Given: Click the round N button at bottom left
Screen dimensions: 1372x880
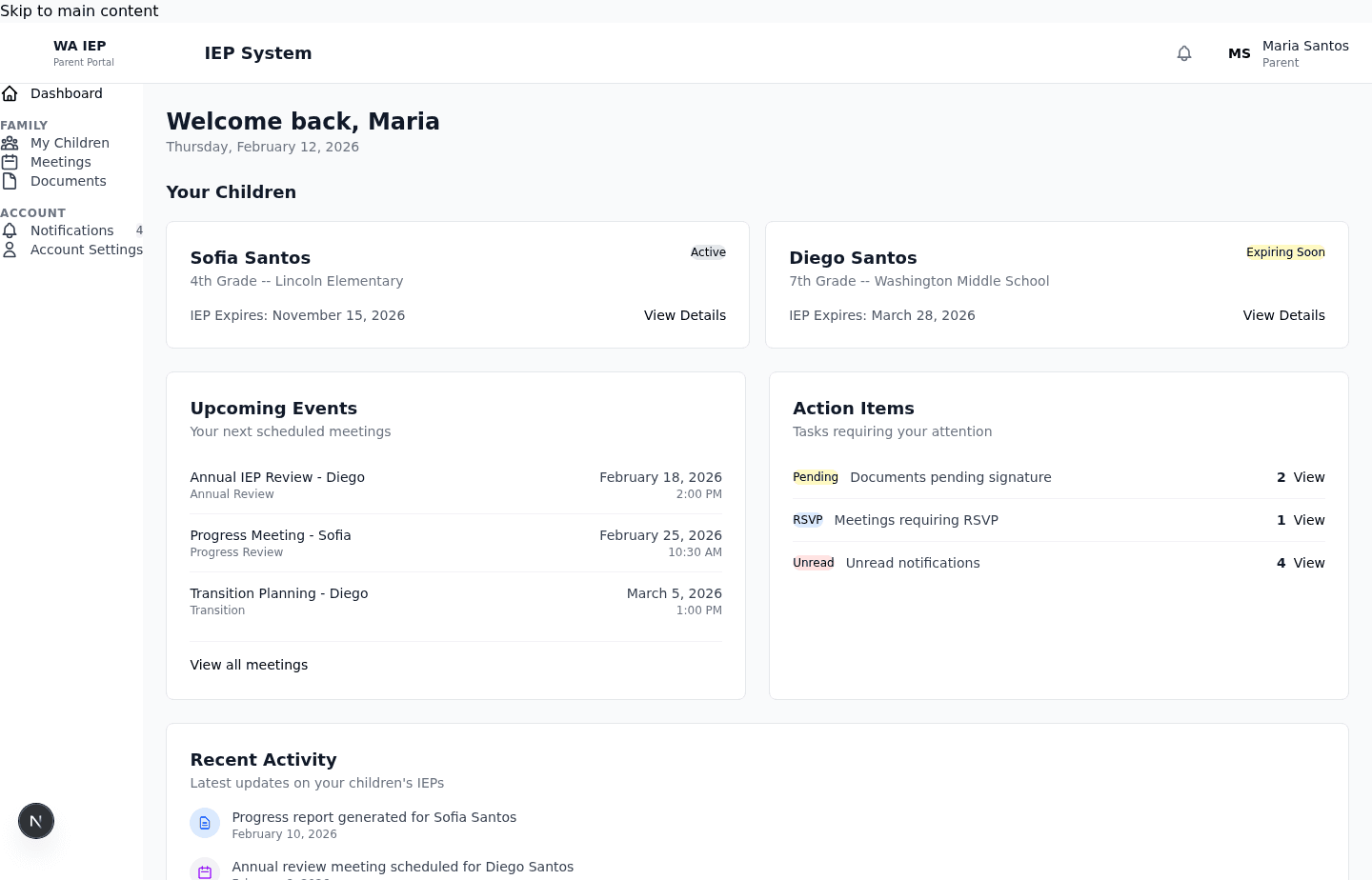Looking at the screenshot, I should coord(36,821).
